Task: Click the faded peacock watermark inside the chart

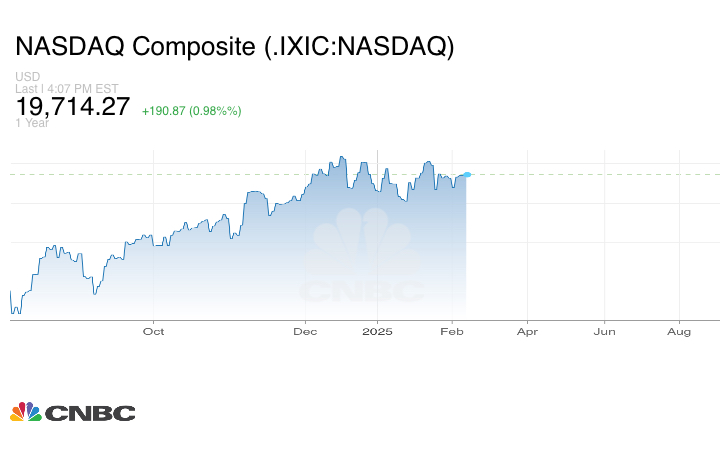Action: pos(362,245)
